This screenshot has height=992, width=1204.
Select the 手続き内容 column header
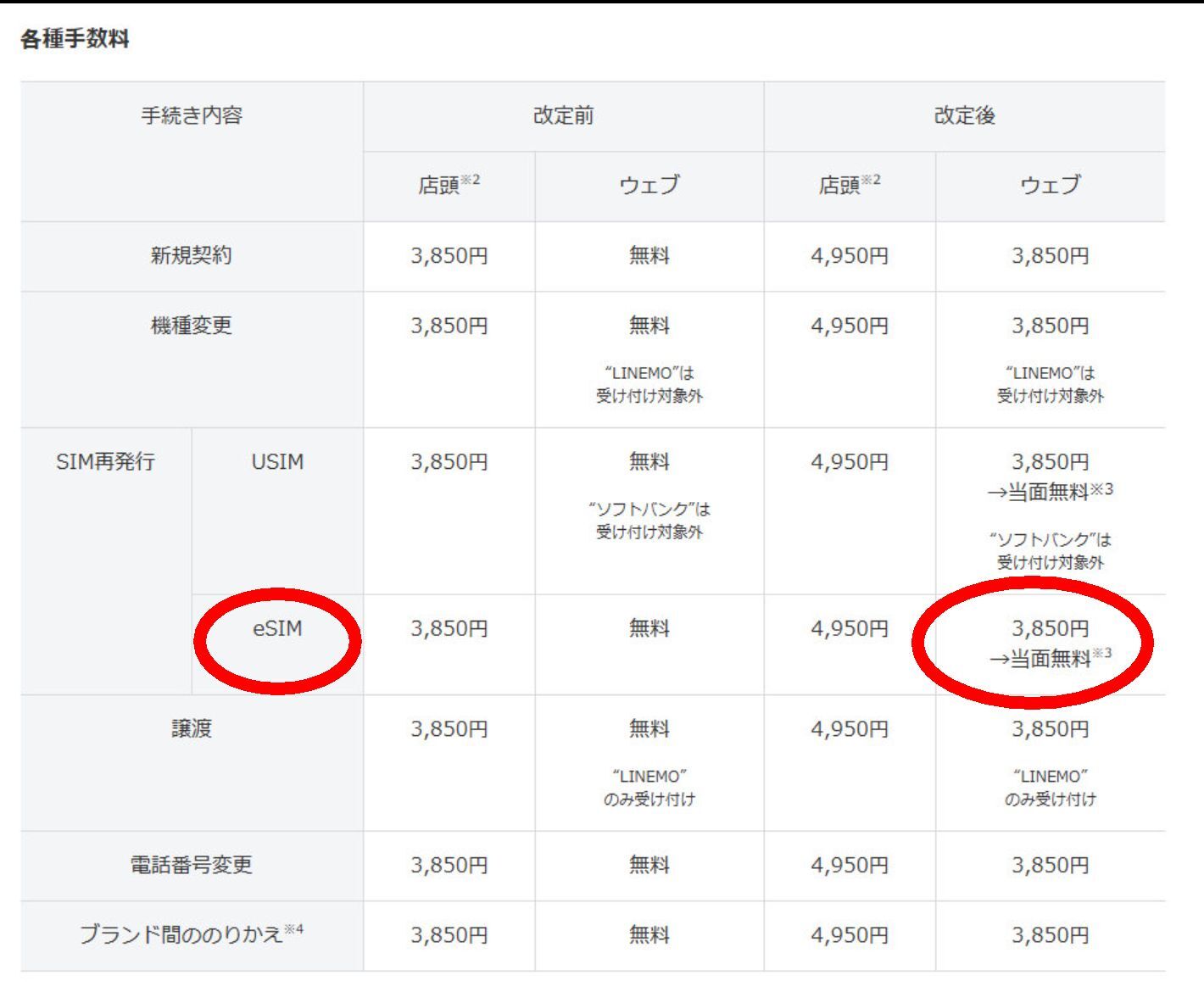tap(192, 115)
